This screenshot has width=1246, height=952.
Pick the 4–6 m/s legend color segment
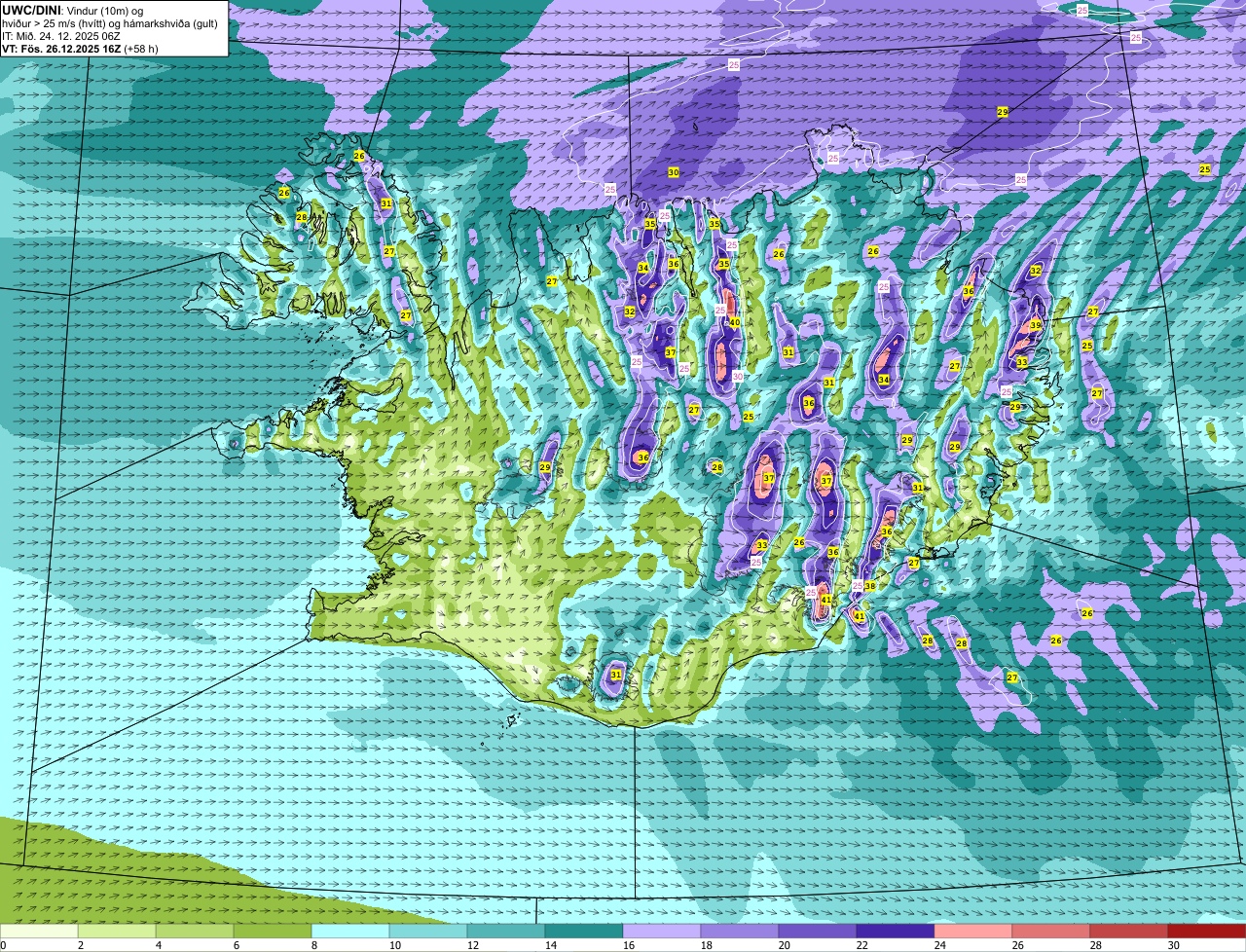[x=195, y=931]
